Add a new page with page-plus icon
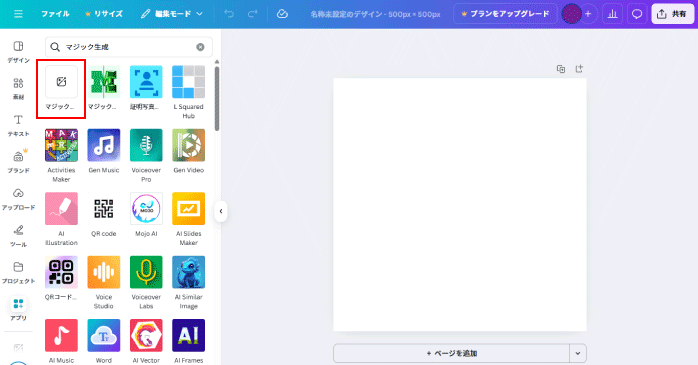 click(579, 69)
